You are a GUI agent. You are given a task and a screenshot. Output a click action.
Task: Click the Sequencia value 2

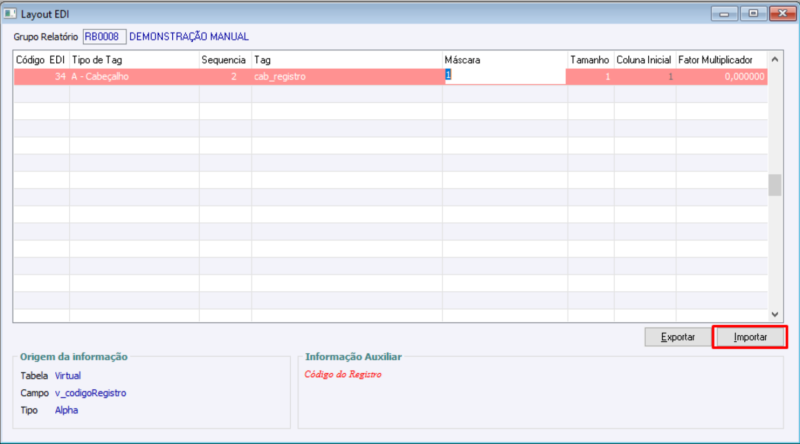click(234, 77)
